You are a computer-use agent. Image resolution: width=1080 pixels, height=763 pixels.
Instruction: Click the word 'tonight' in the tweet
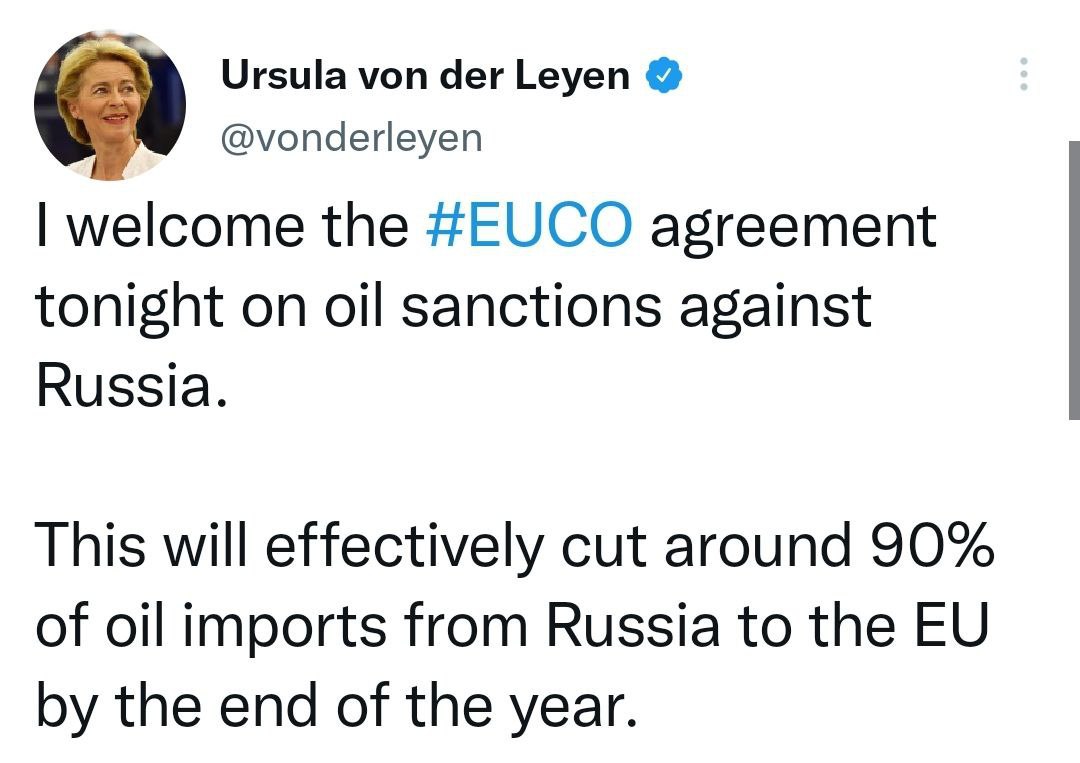[x=129, y=309]
